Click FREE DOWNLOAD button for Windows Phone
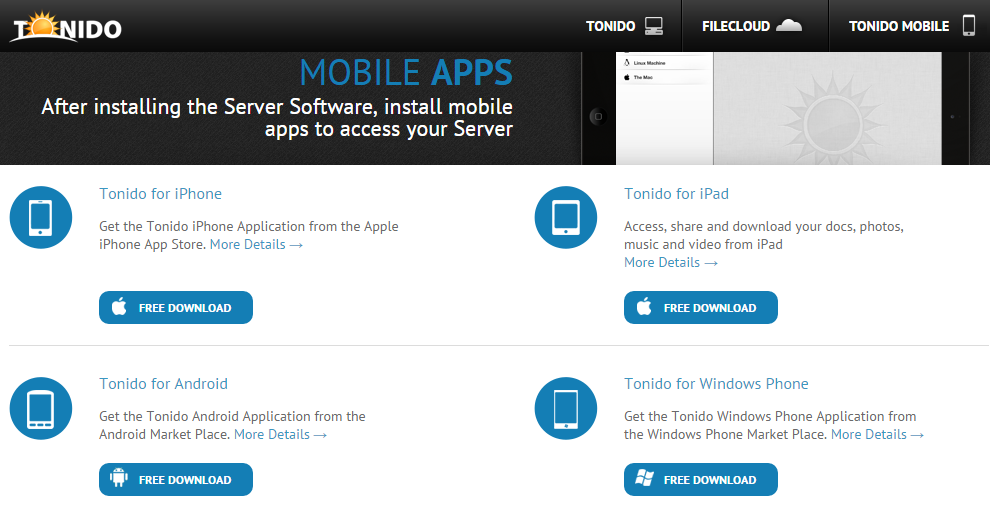This screenshot has height=510, width=990. point(701,480)
